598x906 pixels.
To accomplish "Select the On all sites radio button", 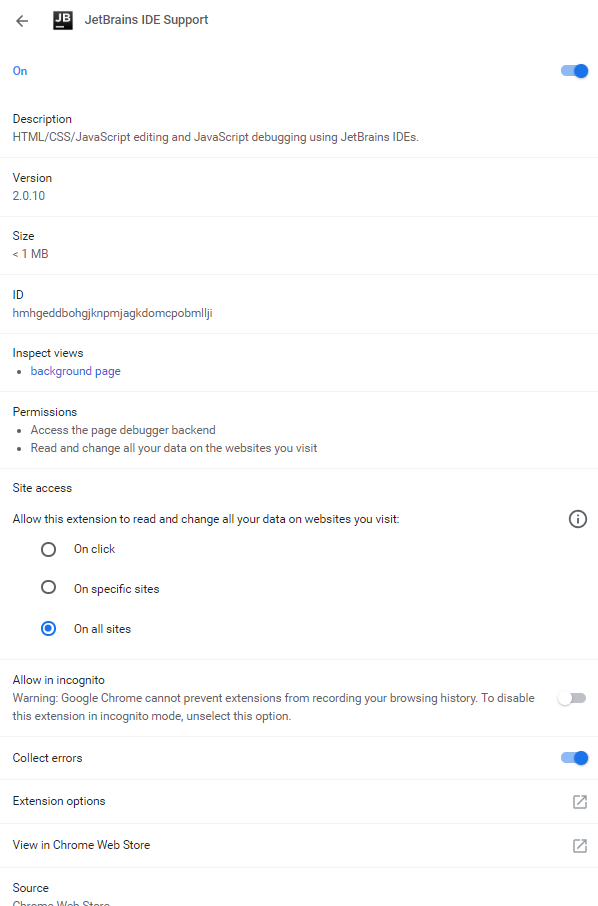I will 49,628.
